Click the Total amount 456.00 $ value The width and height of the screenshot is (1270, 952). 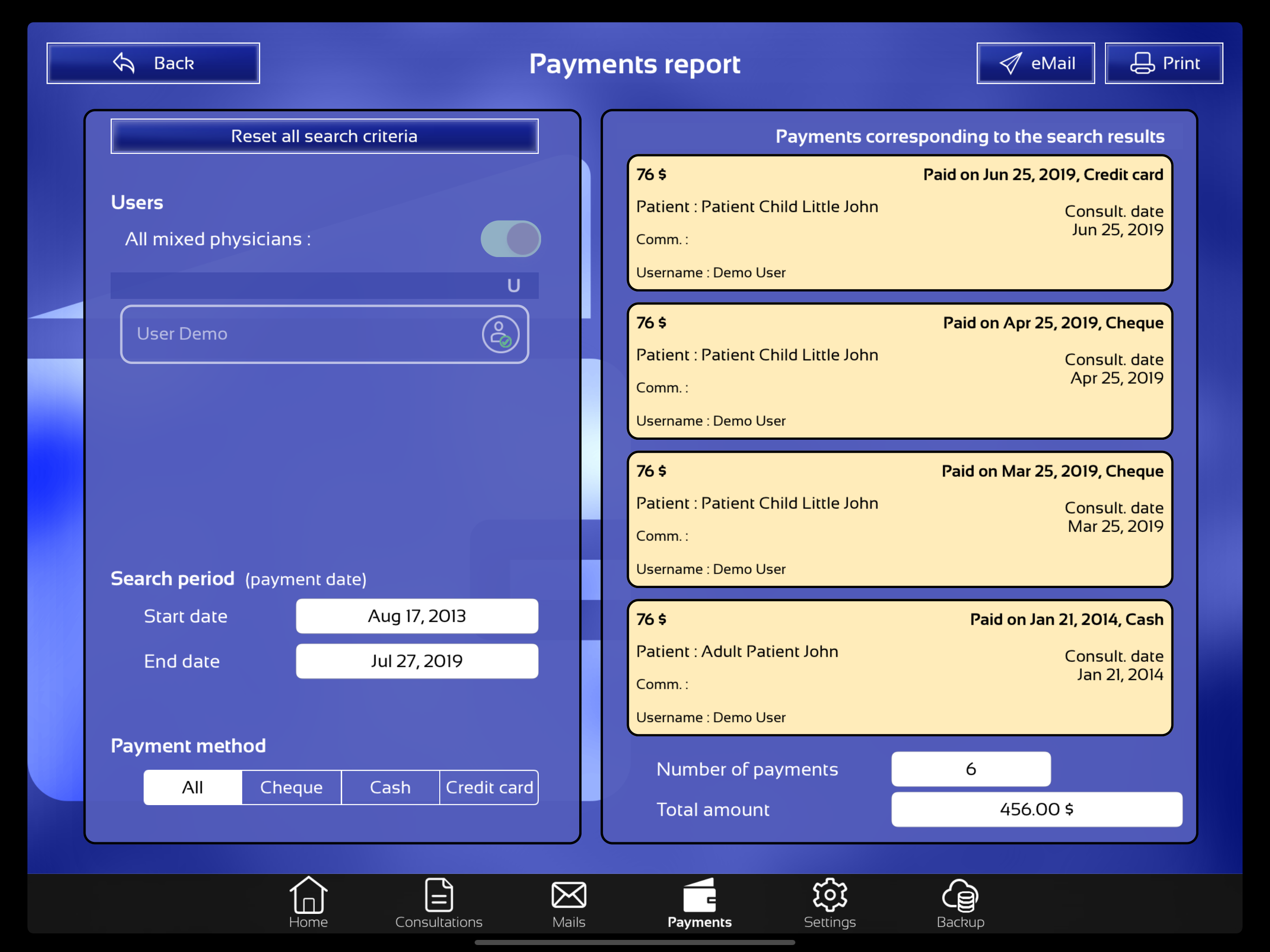[1036, 809]
